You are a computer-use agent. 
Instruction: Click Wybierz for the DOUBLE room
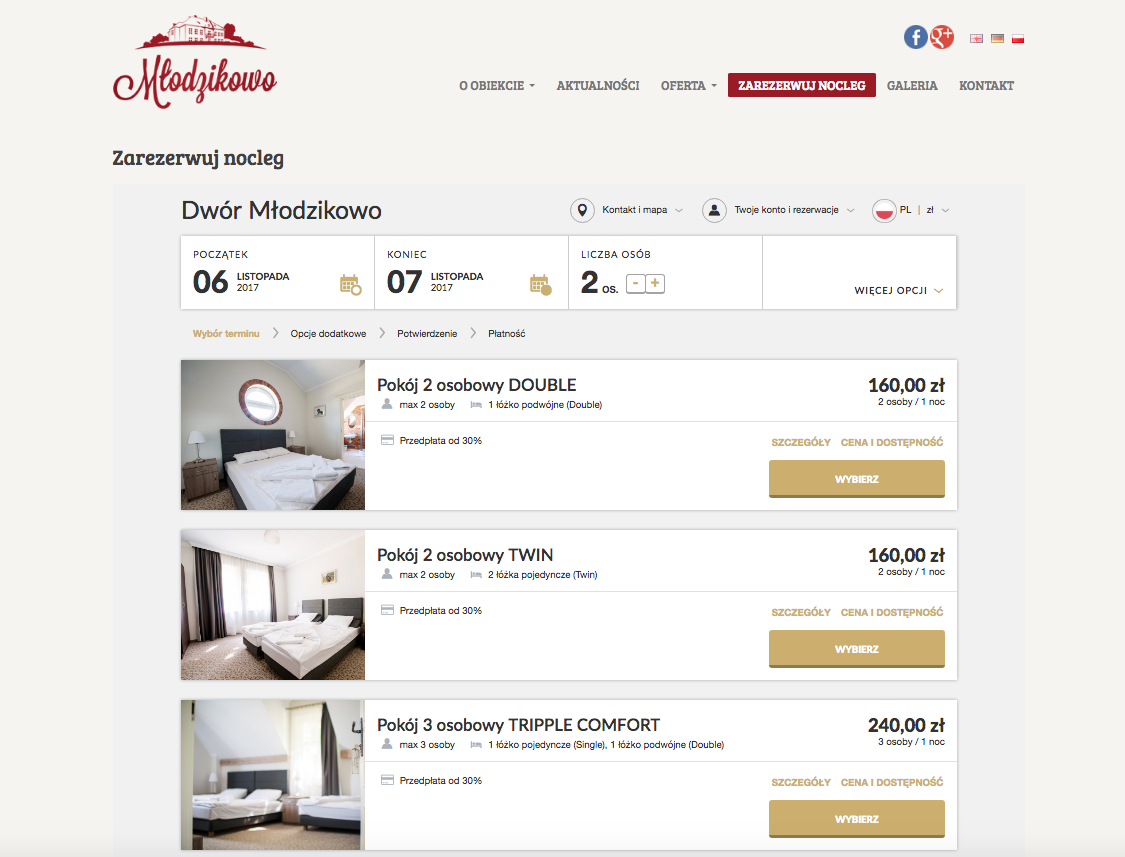click(857, 479)
